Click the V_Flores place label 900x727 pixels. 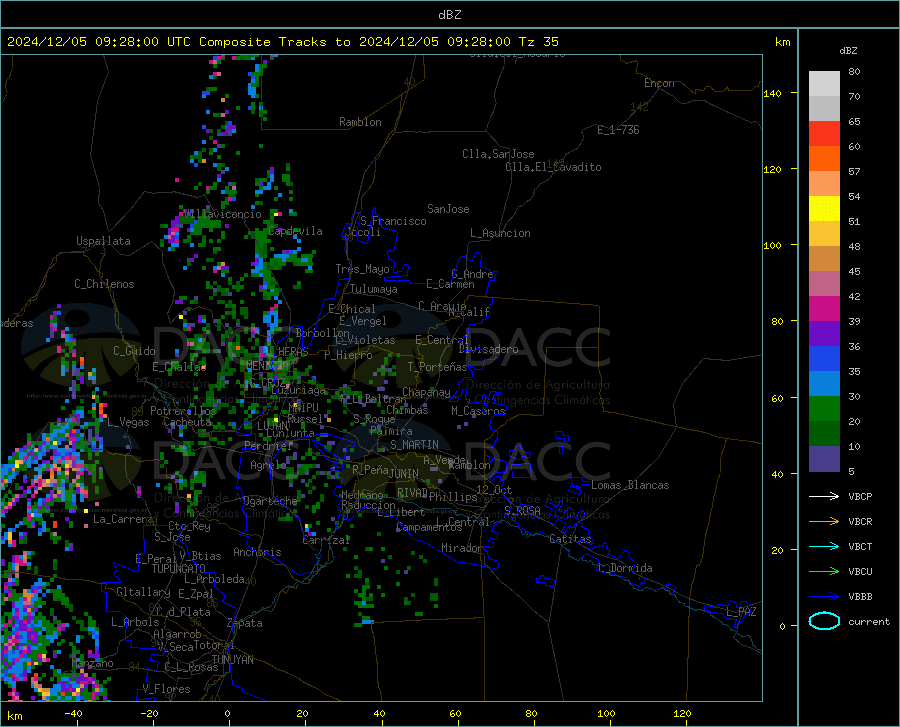click(166, 689)
